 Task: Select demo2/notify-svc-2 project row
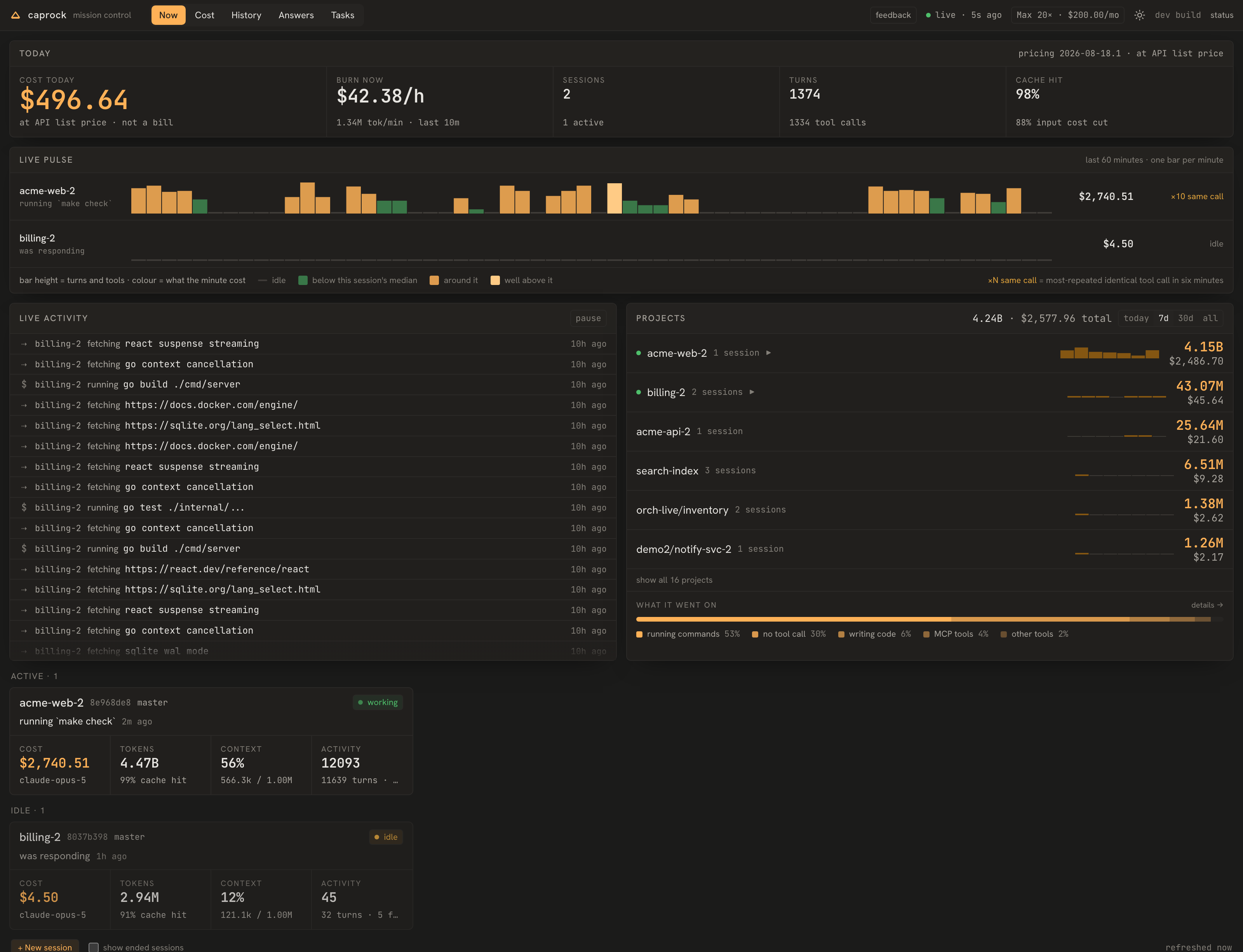click(930, 549)
